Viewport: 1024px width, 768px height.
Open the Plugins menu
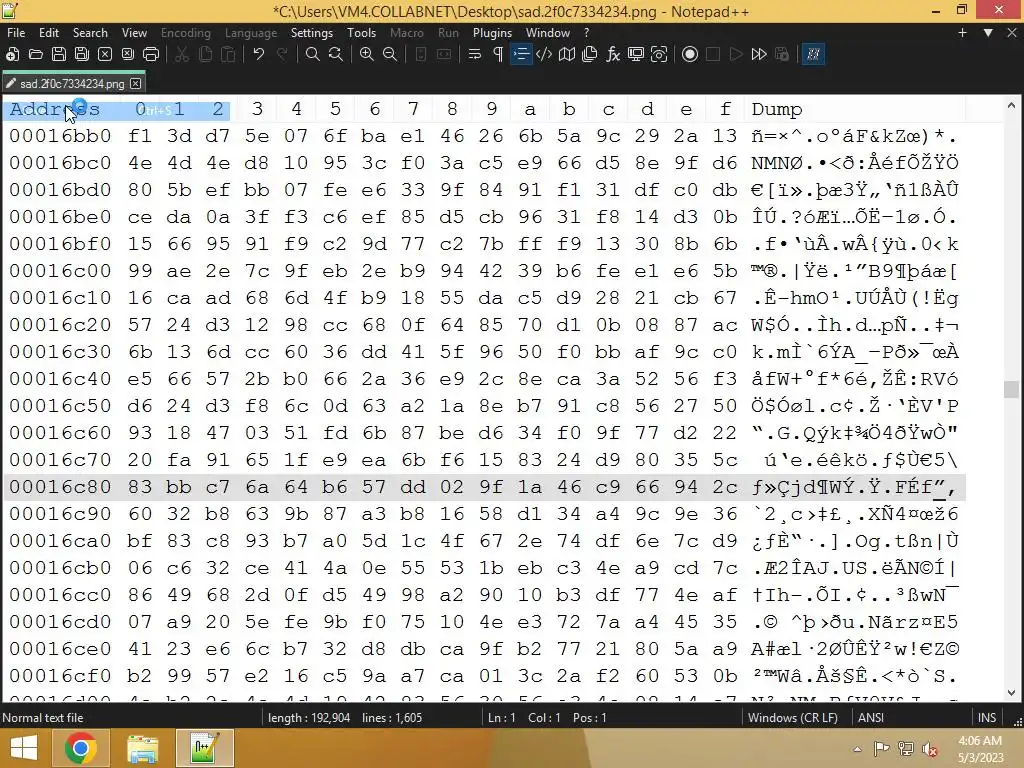point(492,33)
